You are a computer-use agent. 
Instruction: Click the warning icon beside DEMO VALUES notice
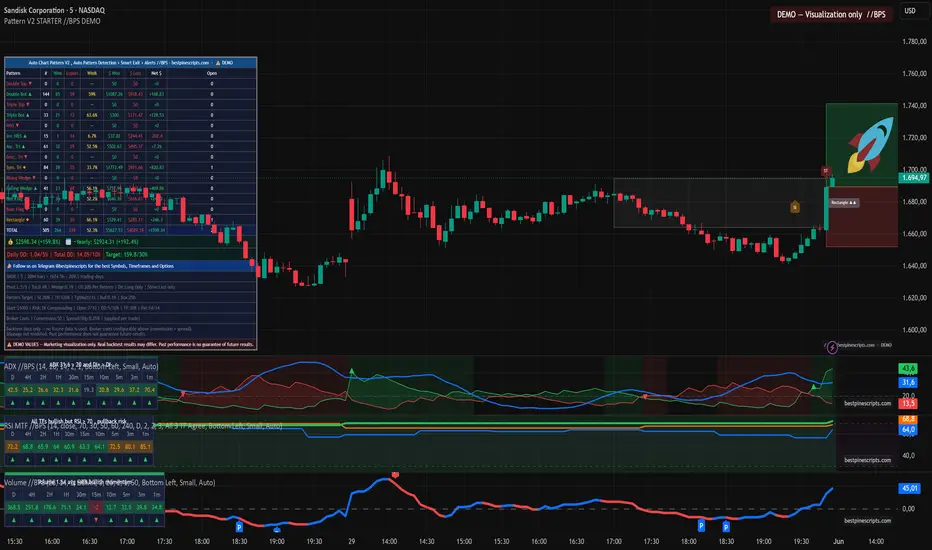tap(9, 344)
